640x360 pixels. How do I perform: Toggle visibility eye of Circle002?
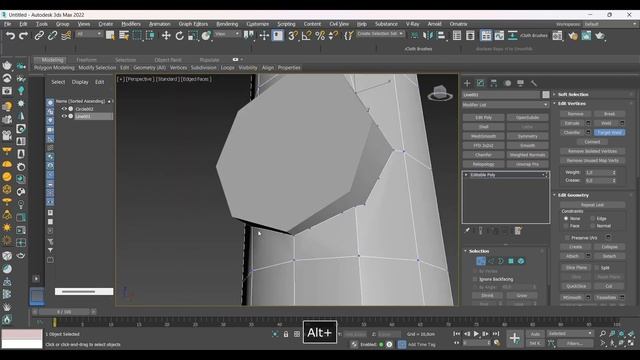(x=64, y=109)
